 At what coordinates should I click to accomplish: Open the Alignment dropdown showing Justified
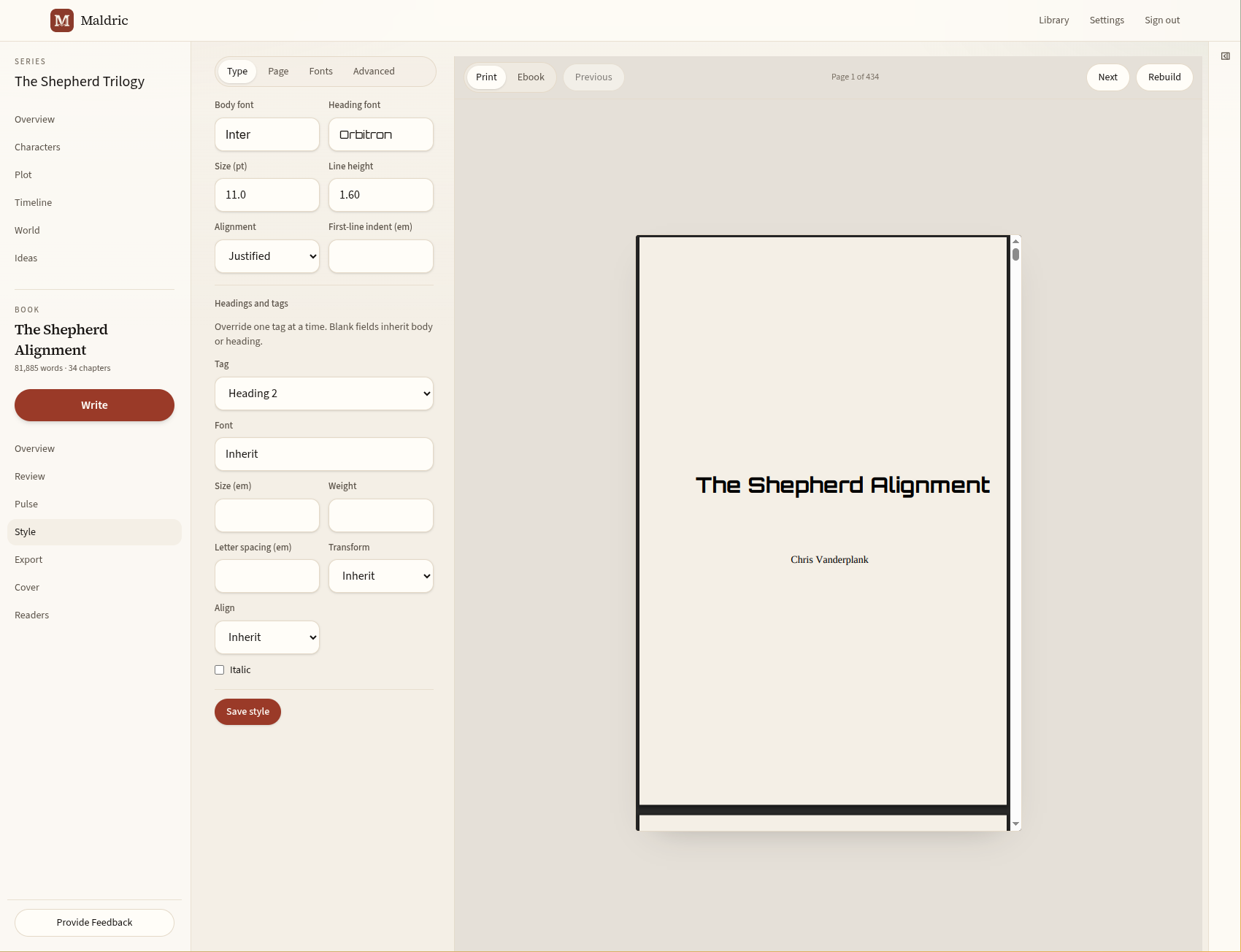tap(267, 256)
